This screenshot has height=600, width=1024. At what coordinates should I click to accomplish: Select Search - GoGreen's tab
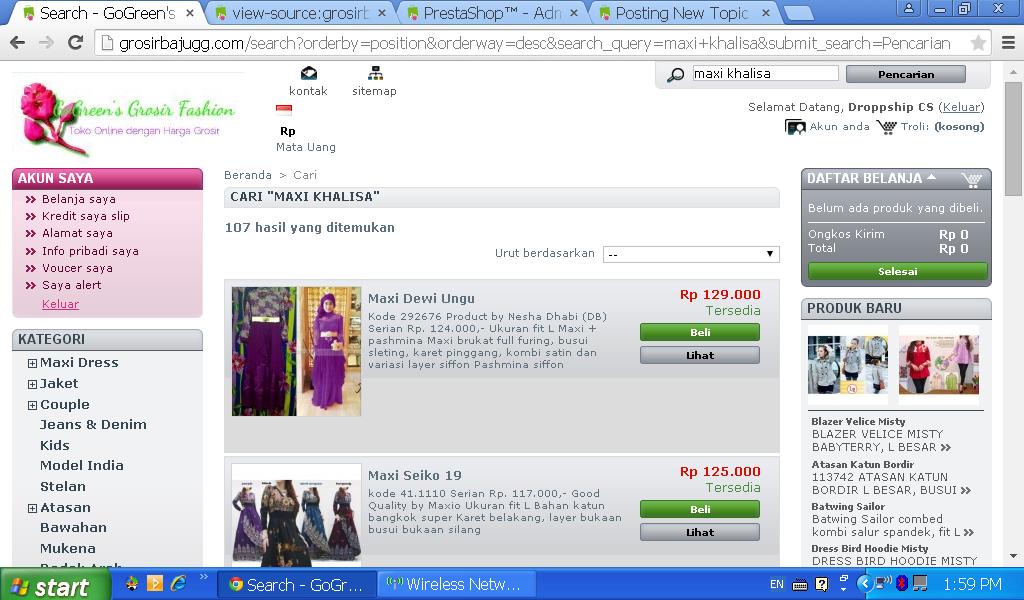coord(108,13)
